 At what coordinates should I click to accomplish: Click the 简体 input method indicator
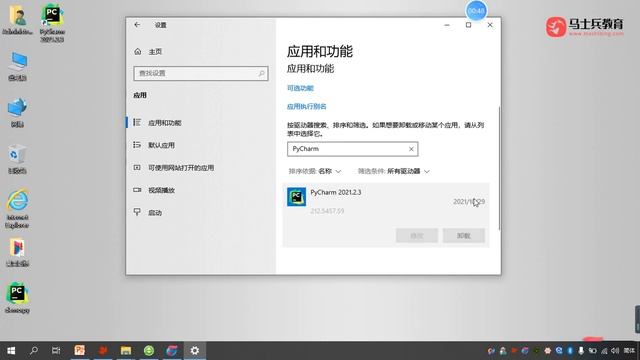[x=629, y=351]
